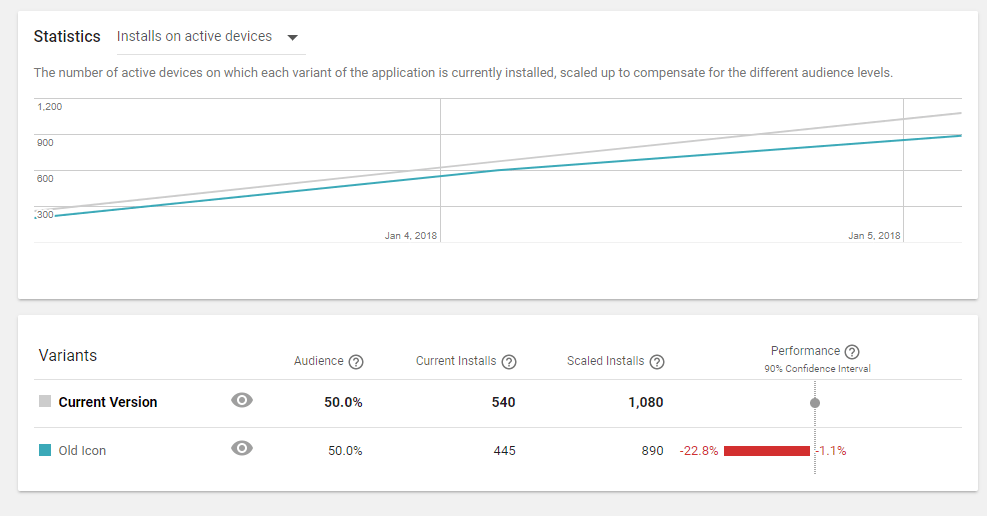The height and width of the screenshot is (516, 987).
Task: Select the Installs on active devices dropdown
Action: (x=195, y=37)
